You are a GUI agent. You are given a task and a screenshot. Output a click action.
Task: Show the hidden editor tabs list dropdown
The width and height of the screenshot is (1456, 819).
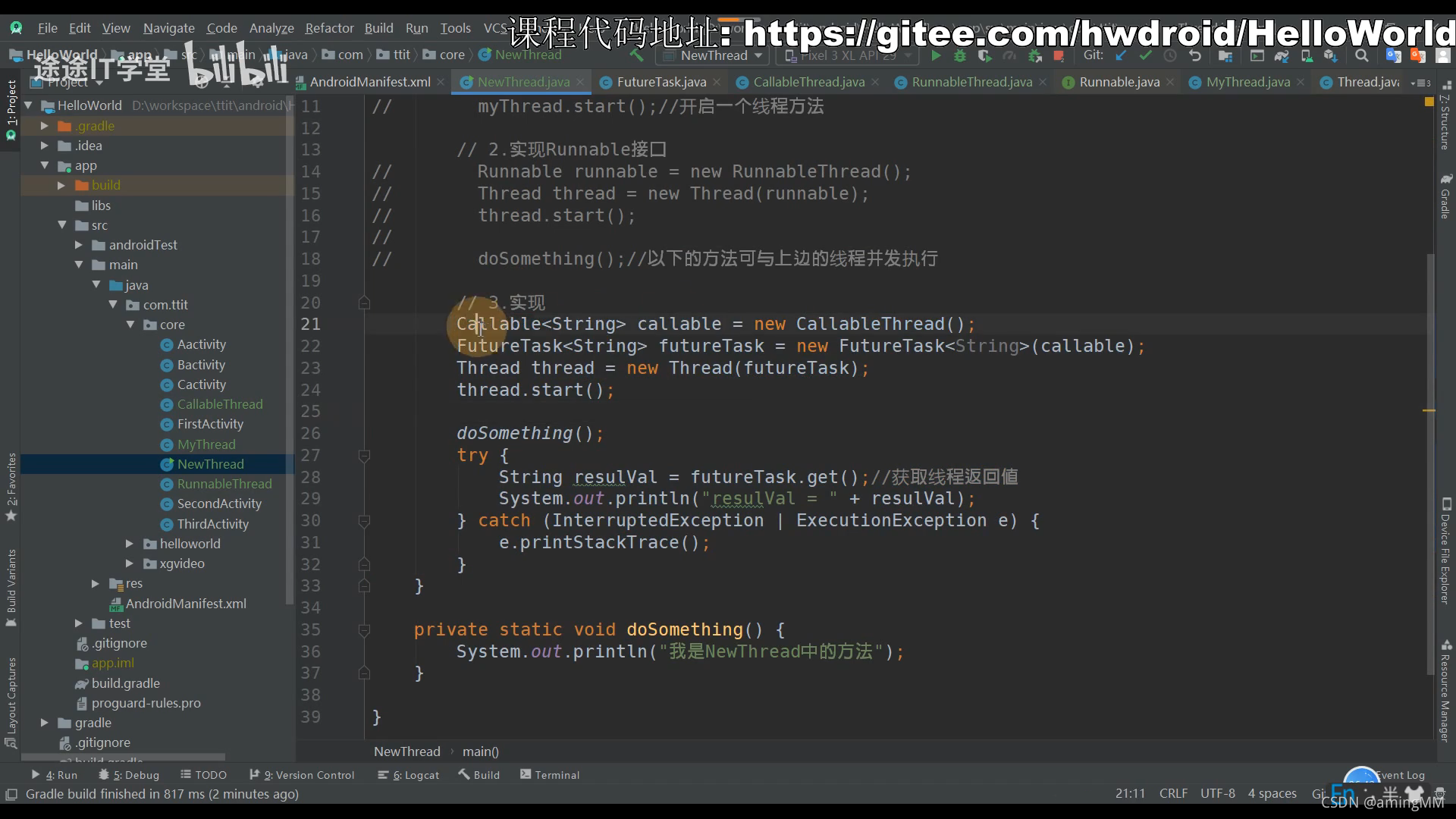1420,83
